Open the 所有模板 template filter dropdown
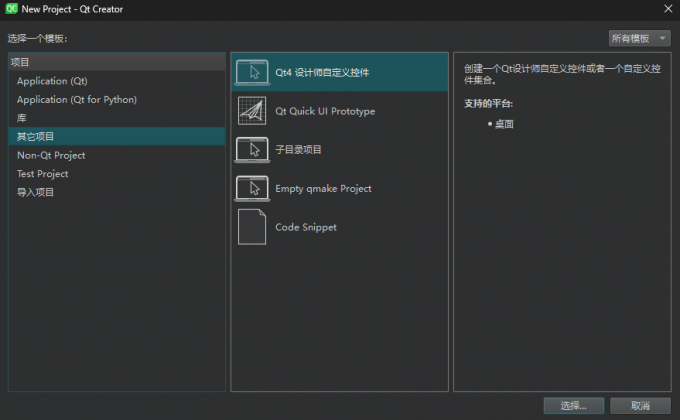The width and height of the screenshot is (680, 420). [x=640, y=39]
